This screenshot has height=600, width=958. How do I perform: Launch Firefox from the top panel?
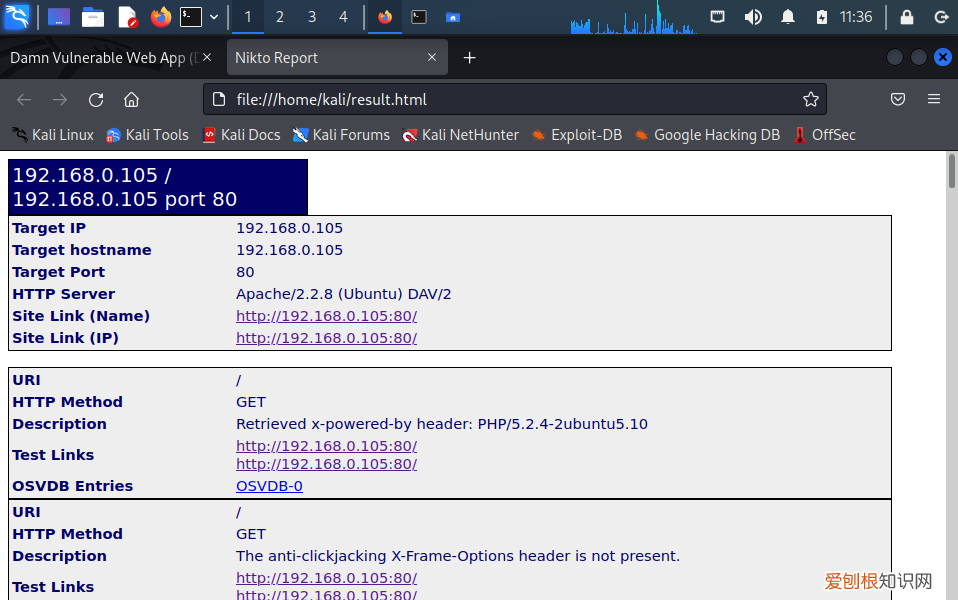(x=160, y=17)
